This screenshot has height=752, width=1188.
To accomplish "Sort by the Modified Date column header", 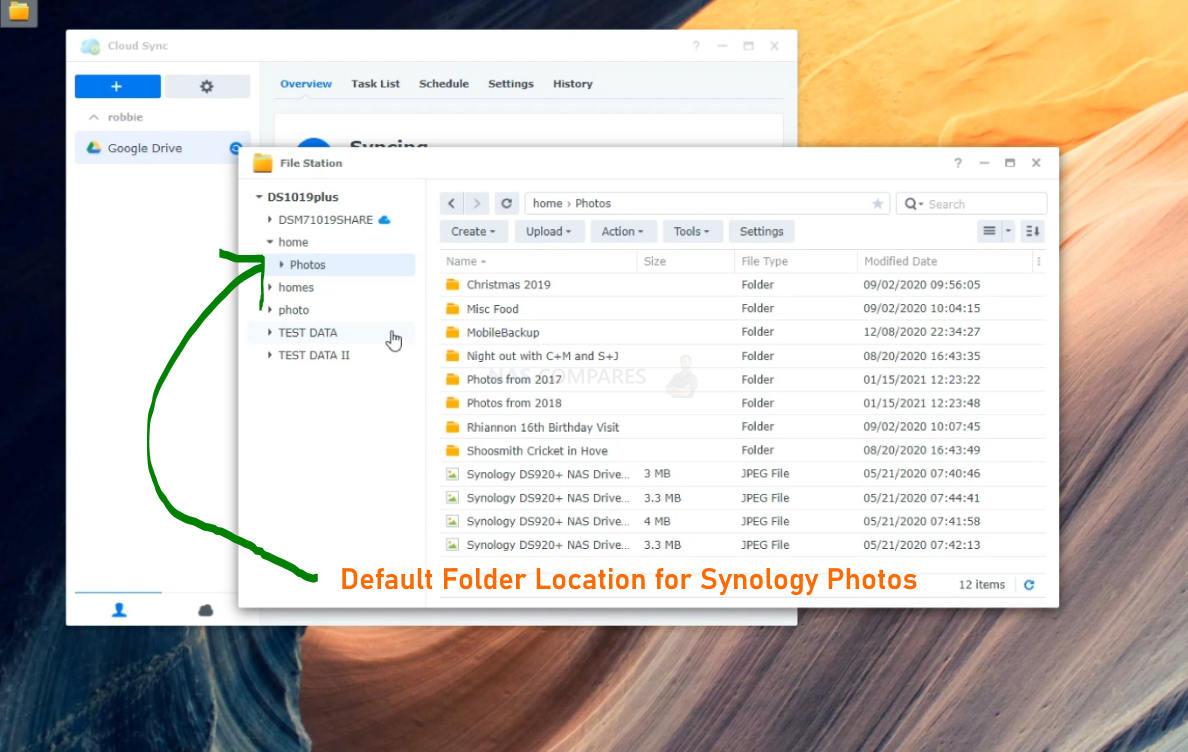I will 945,261.
